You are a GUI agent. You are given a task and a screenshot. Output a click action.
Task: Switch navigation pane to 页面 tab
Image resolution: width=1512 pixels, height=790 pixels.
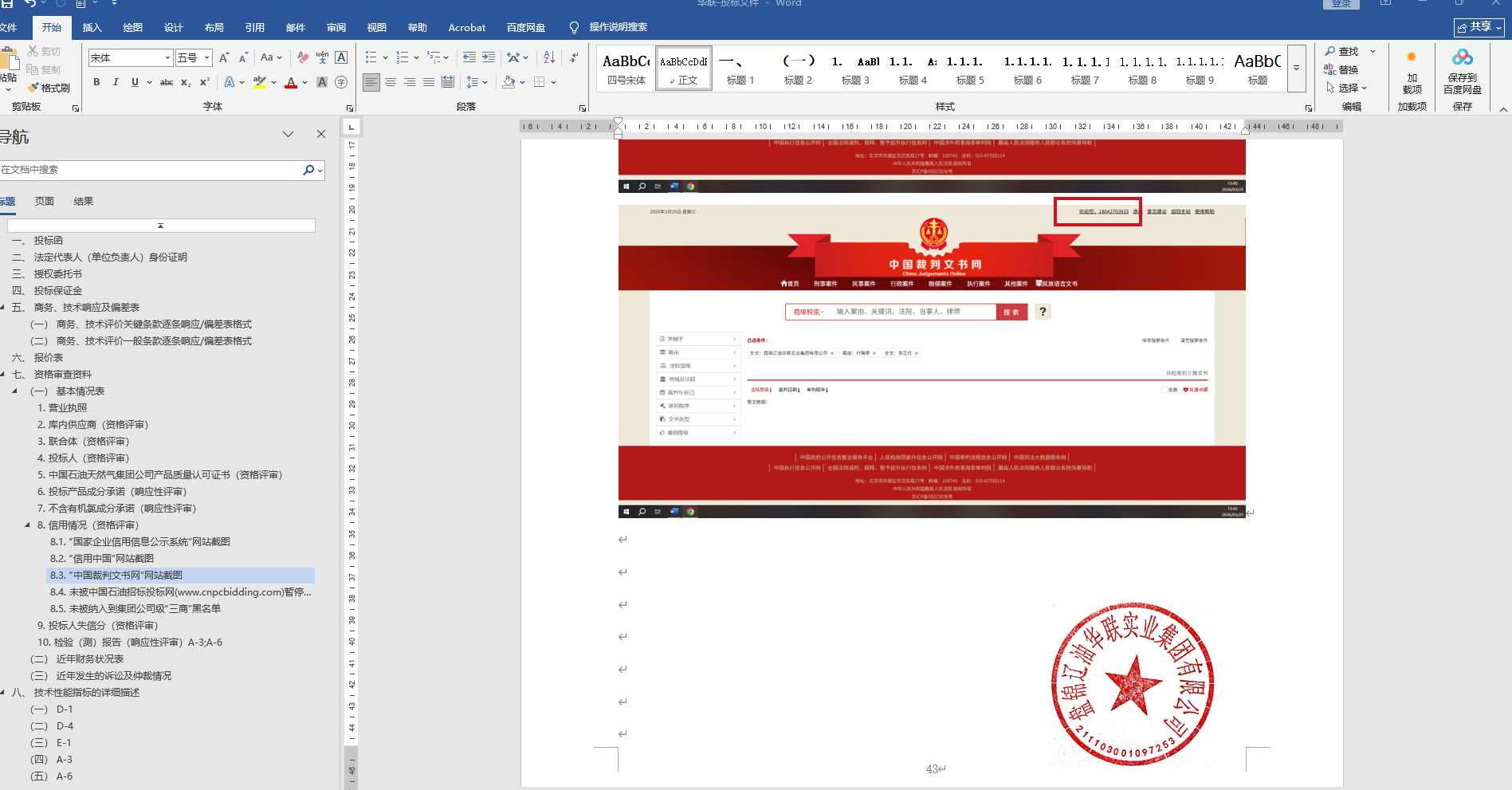point(45,202)
